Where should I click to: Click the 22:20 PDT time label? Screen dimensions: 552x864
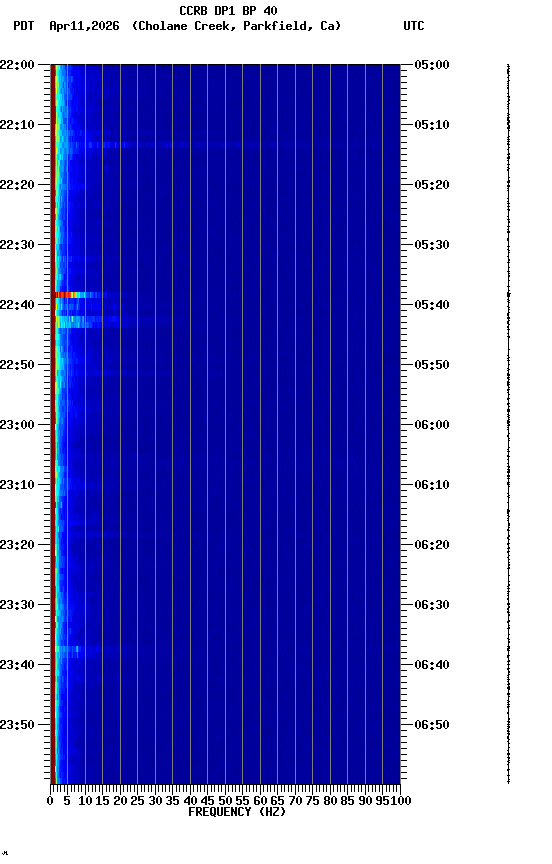click(17, 185)
